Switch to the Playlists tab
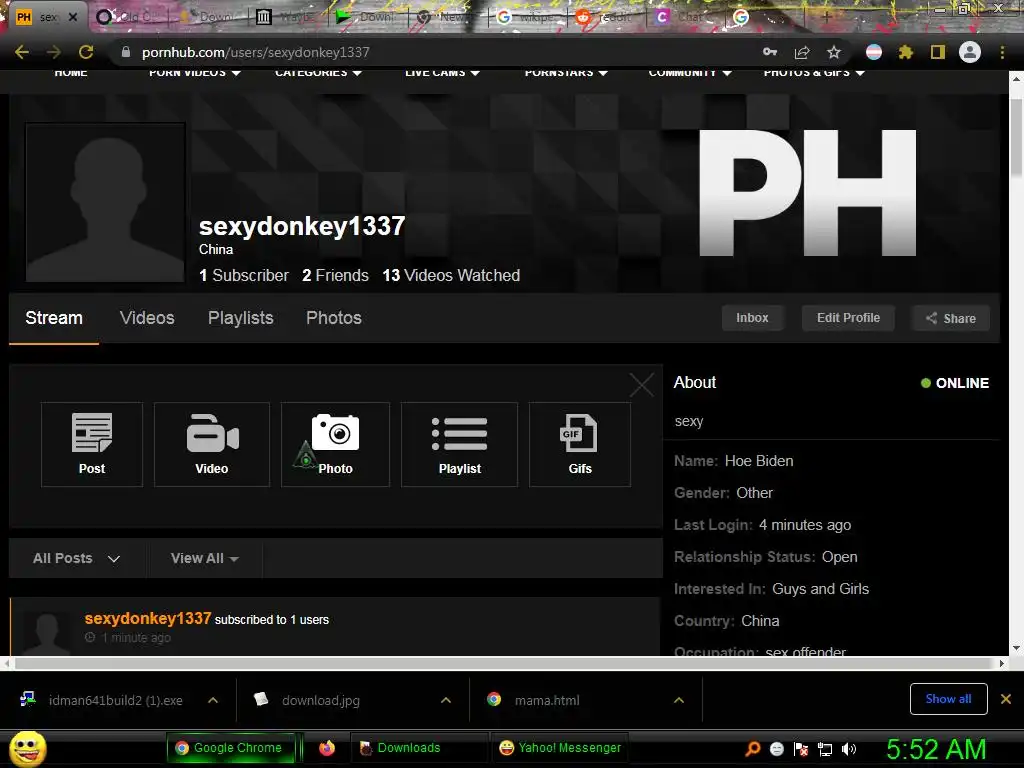The width and height of the screenshot is (1024, 768). [240, 318]
